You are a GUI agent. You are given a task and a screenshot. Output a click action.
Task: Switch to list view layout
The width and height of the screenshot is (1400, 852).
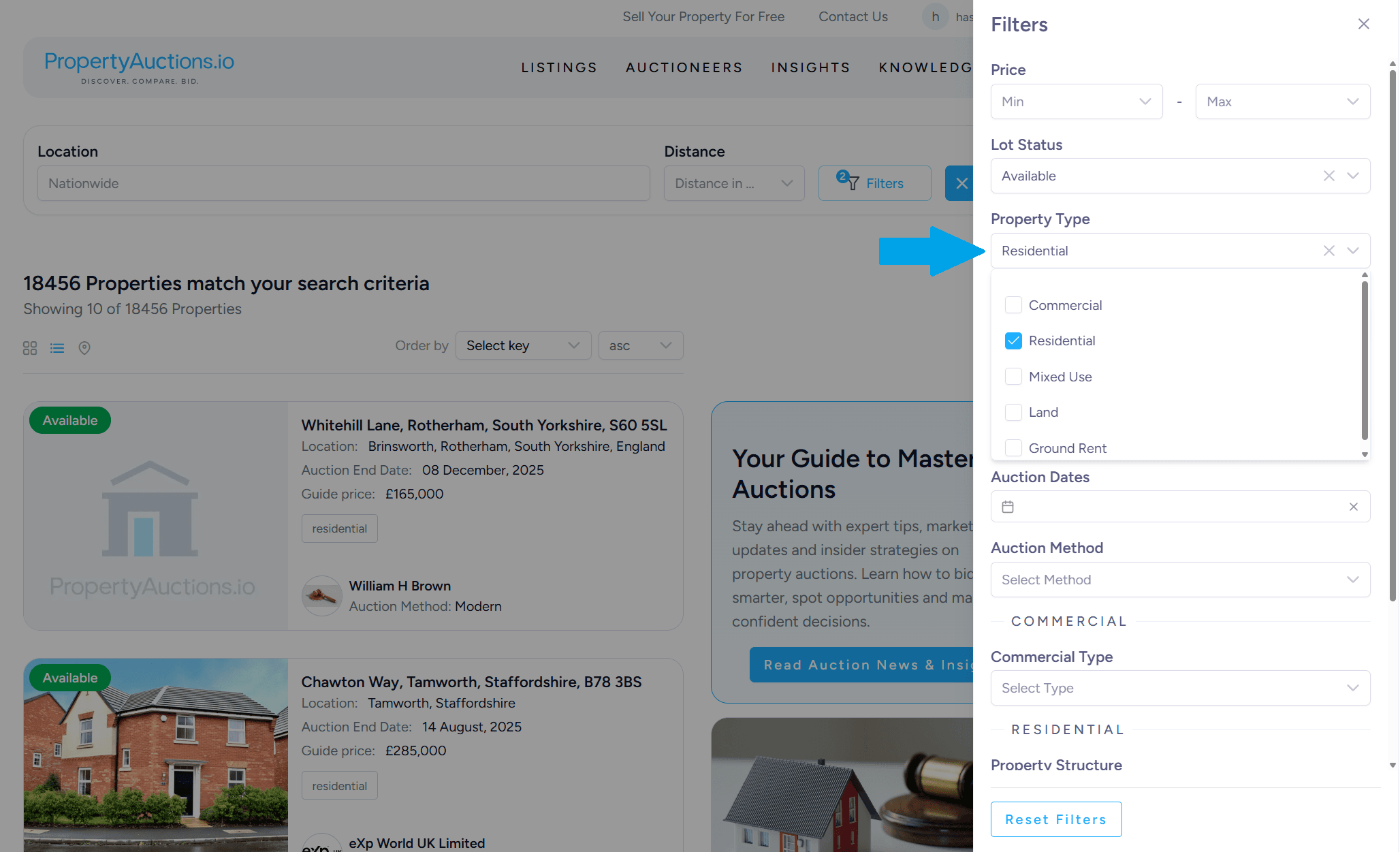coord(57,348)
